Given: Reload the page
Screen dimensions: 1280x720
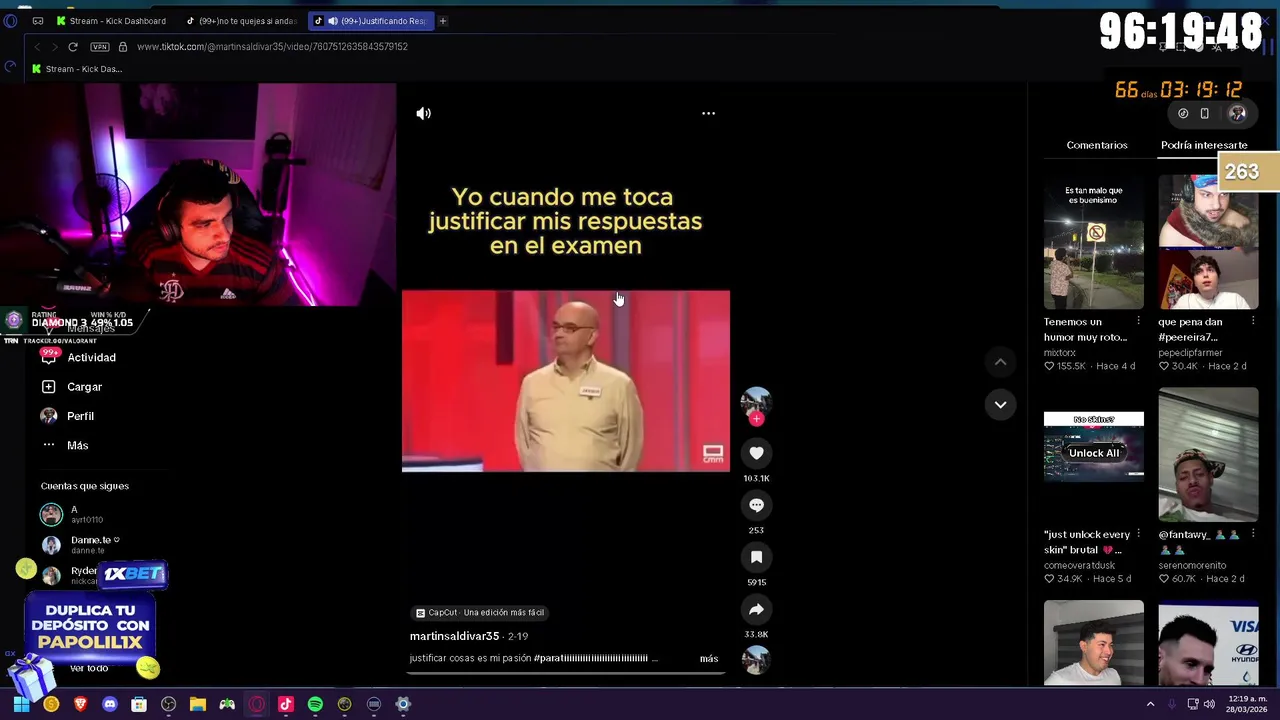Looking at the screenshot, I should [x=73, y=46].
